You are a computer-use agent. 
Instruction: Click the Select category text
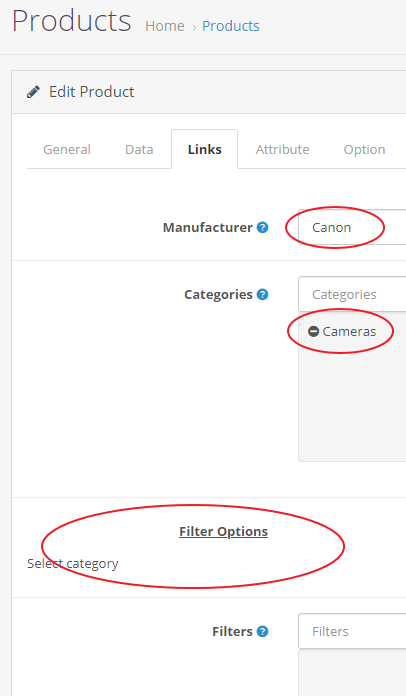(73, 563)
